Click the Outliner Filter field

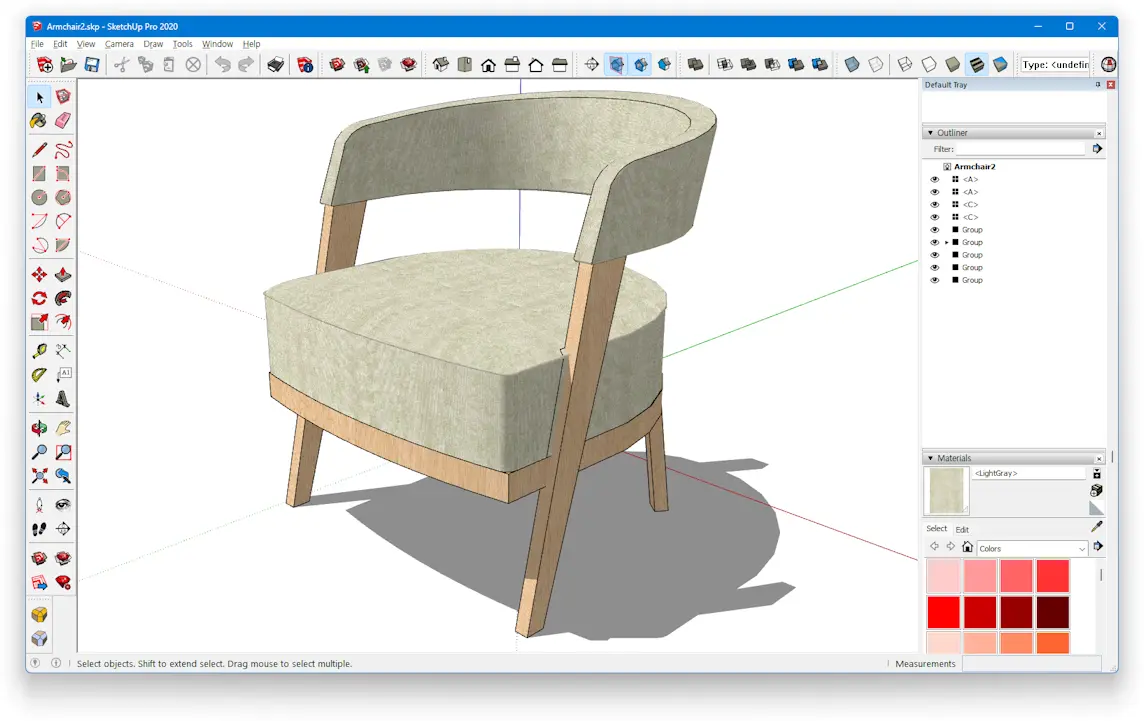pos(1021,149)
